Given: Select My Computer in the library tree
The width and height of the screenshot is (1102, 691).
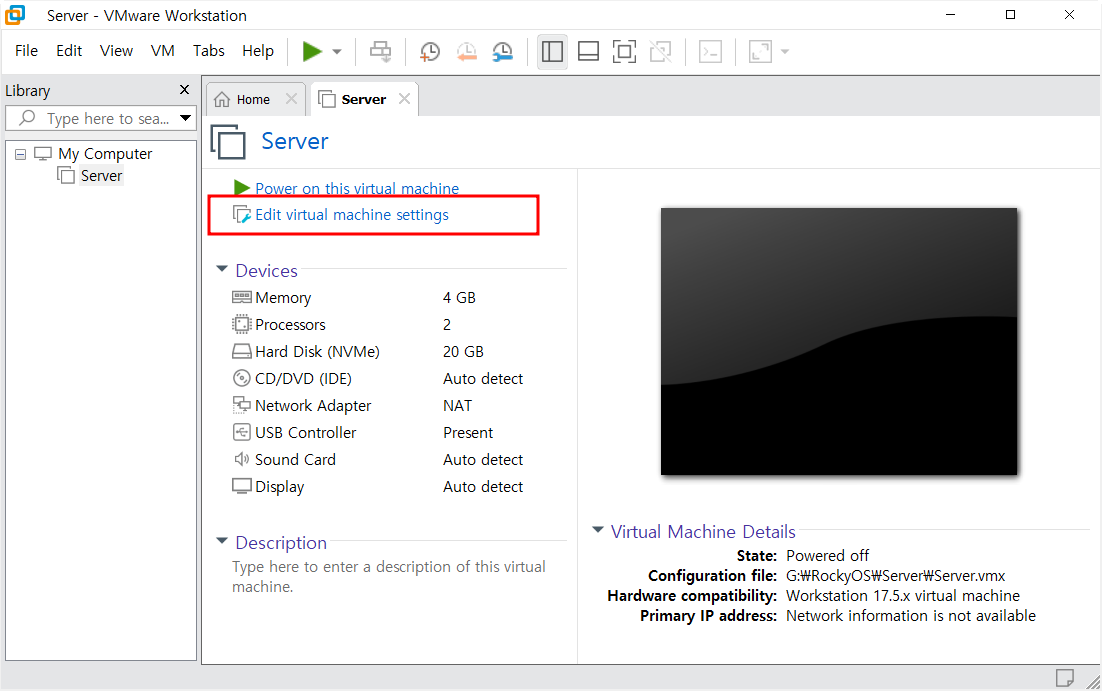Looking at the screenshot, I should [x=105, y=153].
